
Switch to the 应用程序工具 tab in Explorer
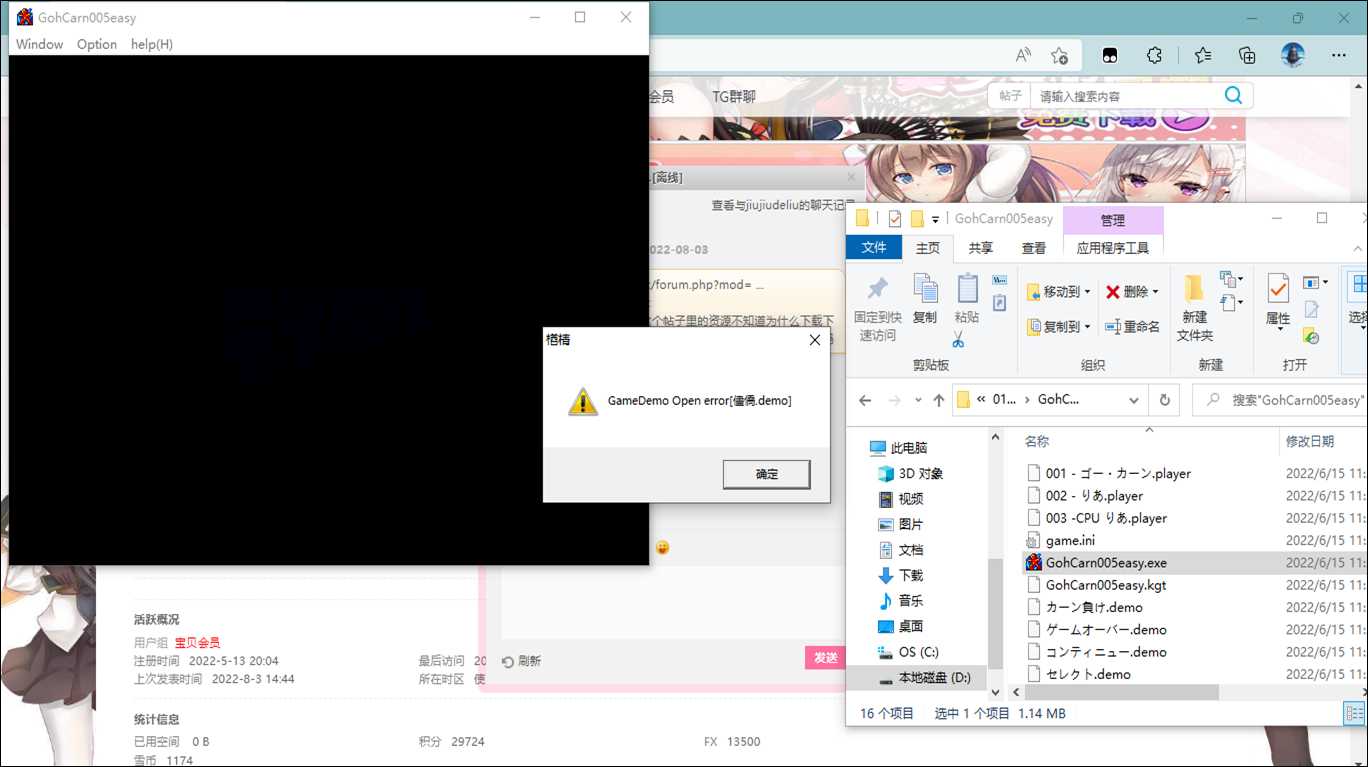pos(1113,248)
